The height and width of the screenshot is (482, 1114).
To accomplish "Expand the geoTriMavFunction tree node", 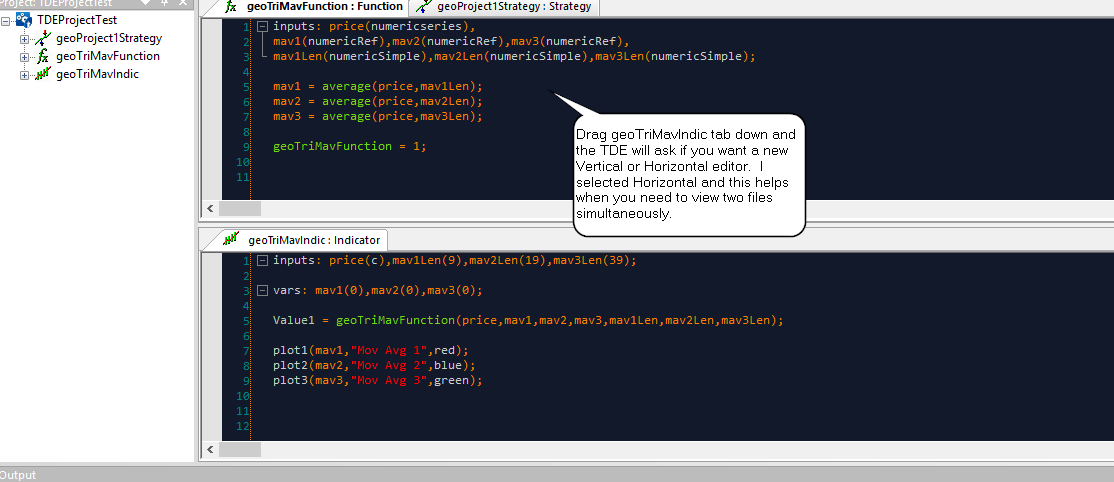I will tap(24, 56).
